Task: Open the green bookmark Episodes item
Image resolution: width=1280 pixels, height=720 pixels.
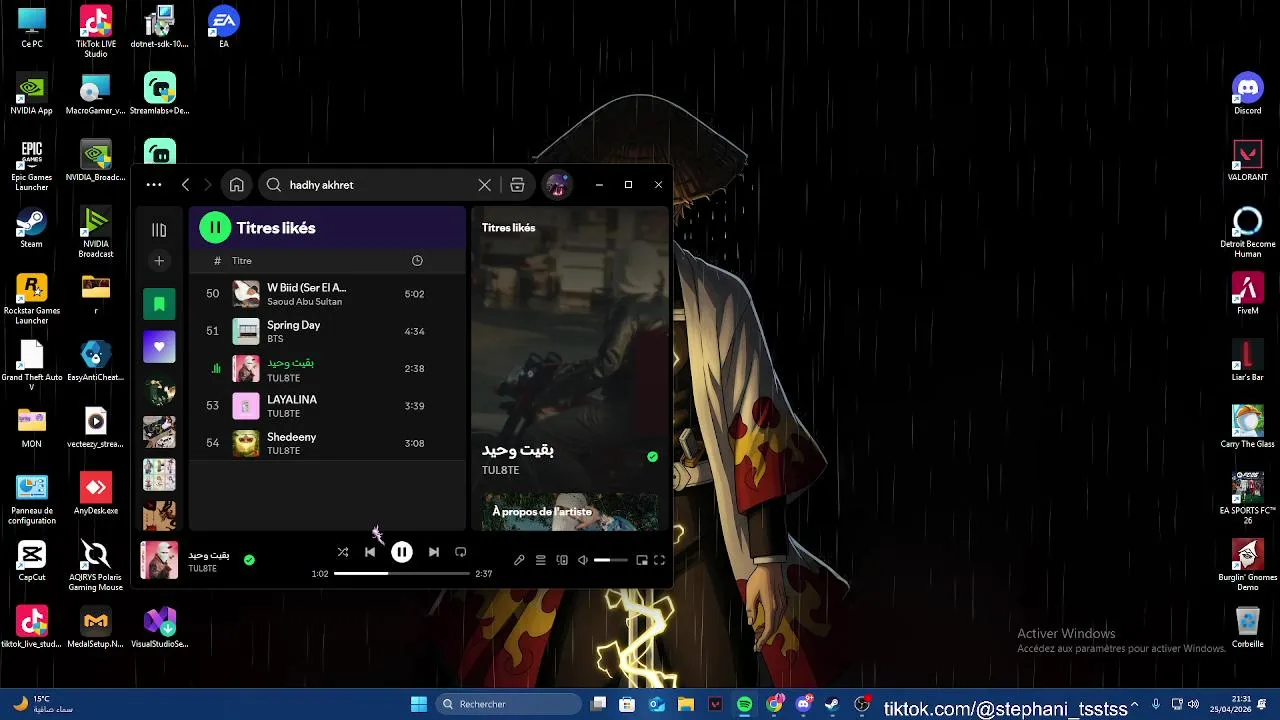Action: [x=159, y=304]
